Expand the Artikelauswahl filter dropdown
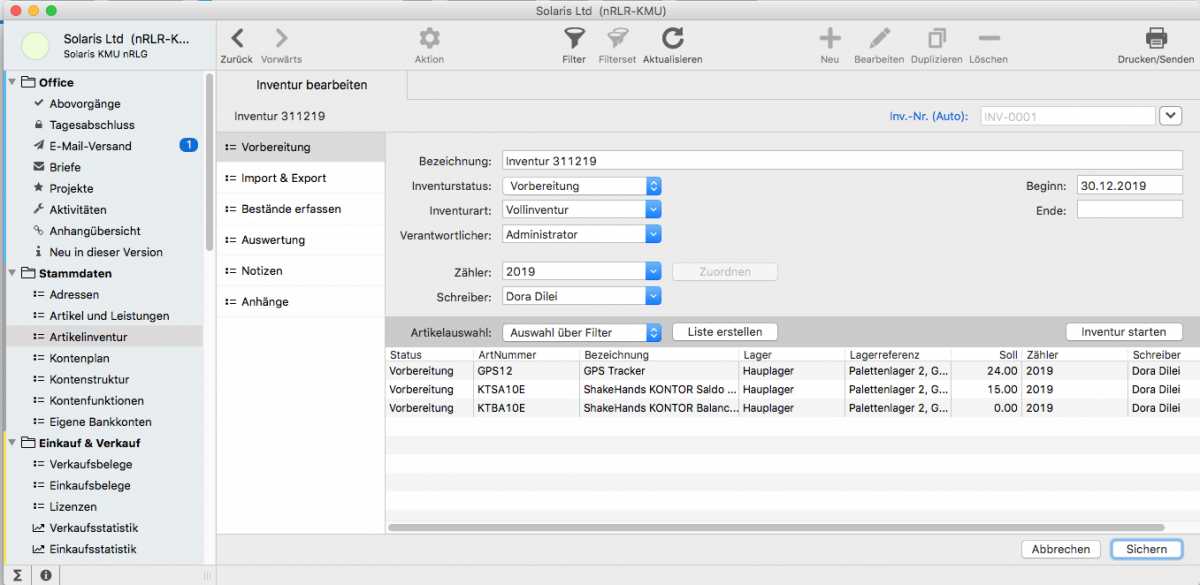Screen dimensions: 1200x585 [x=653, y=333]
